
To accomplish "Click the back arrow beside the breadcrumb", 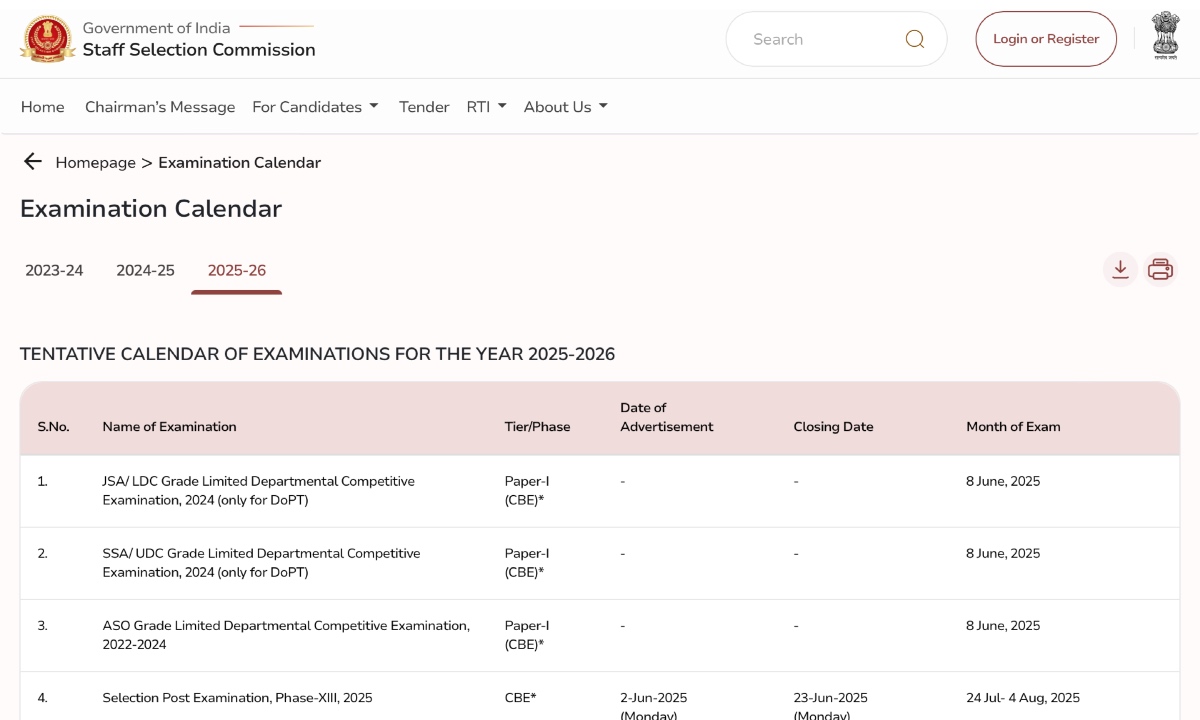I will [32, 161].
